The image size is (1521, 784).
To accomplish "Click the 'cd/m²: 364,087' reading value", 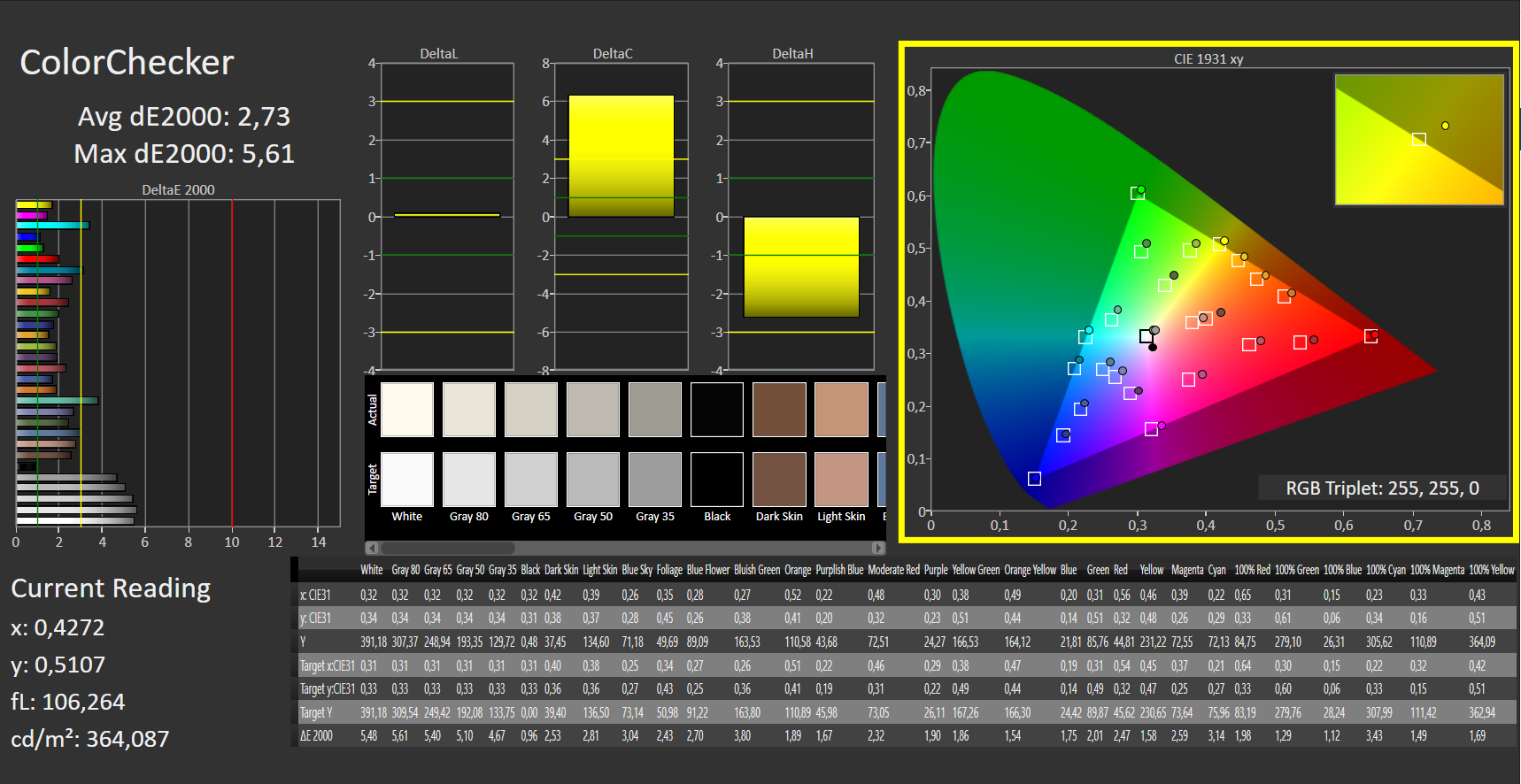I will point(90,739).
